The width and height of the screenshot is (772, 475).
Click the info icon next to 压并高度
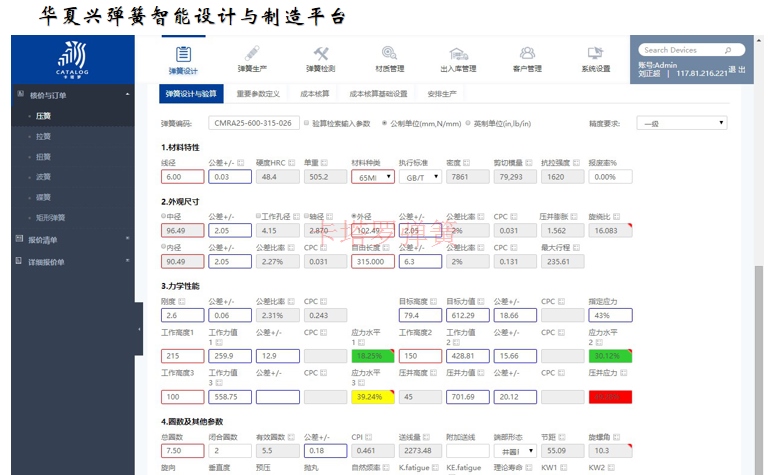coord(433,373)
